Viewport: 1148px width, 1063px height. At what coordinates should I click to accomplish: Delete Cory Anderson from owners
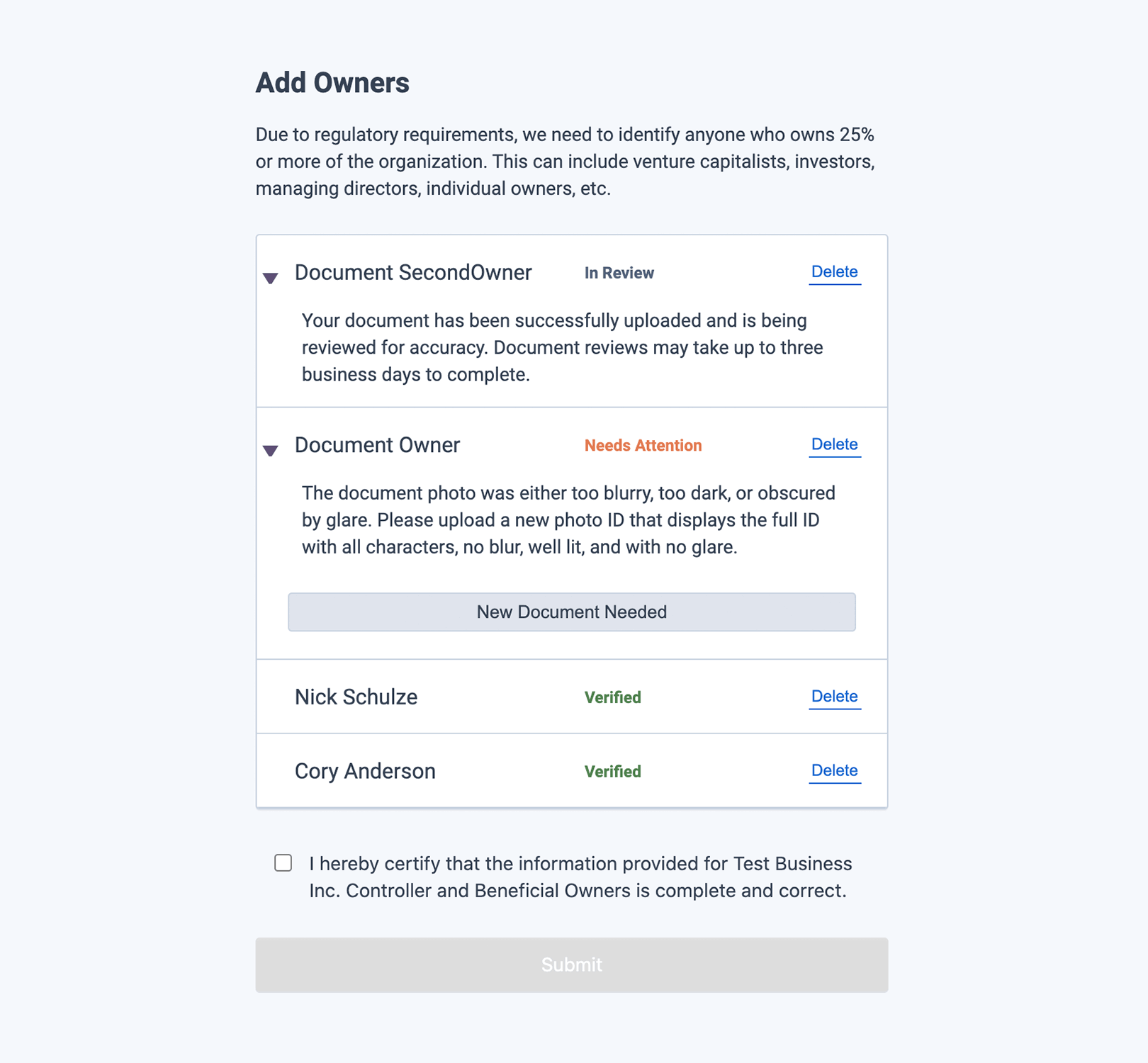(835, 770)
